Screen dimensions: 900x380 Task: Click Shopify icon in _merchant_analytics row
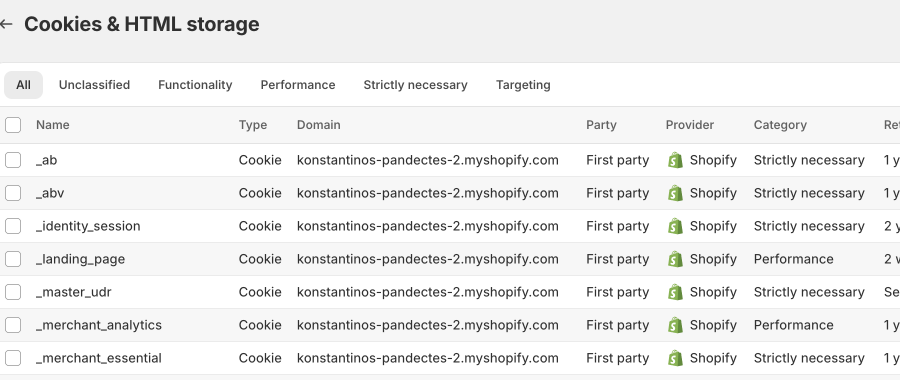coord(676,325)
